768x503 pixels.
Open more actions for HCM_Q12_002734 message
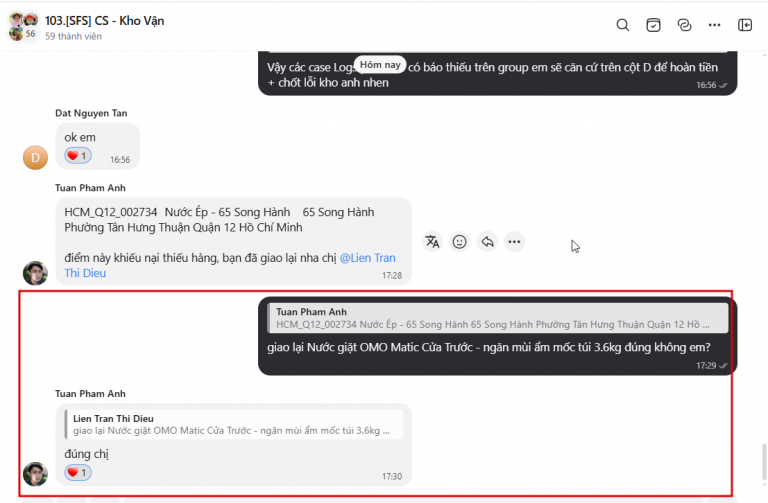[x=514, y=241]
